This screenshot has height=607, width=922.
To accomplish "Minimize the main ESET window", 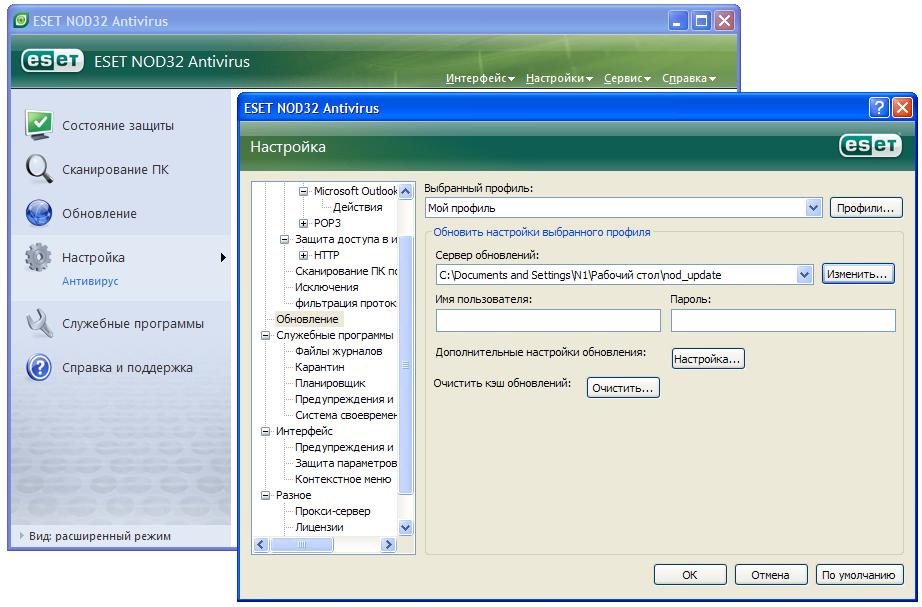I will [677, 21].
